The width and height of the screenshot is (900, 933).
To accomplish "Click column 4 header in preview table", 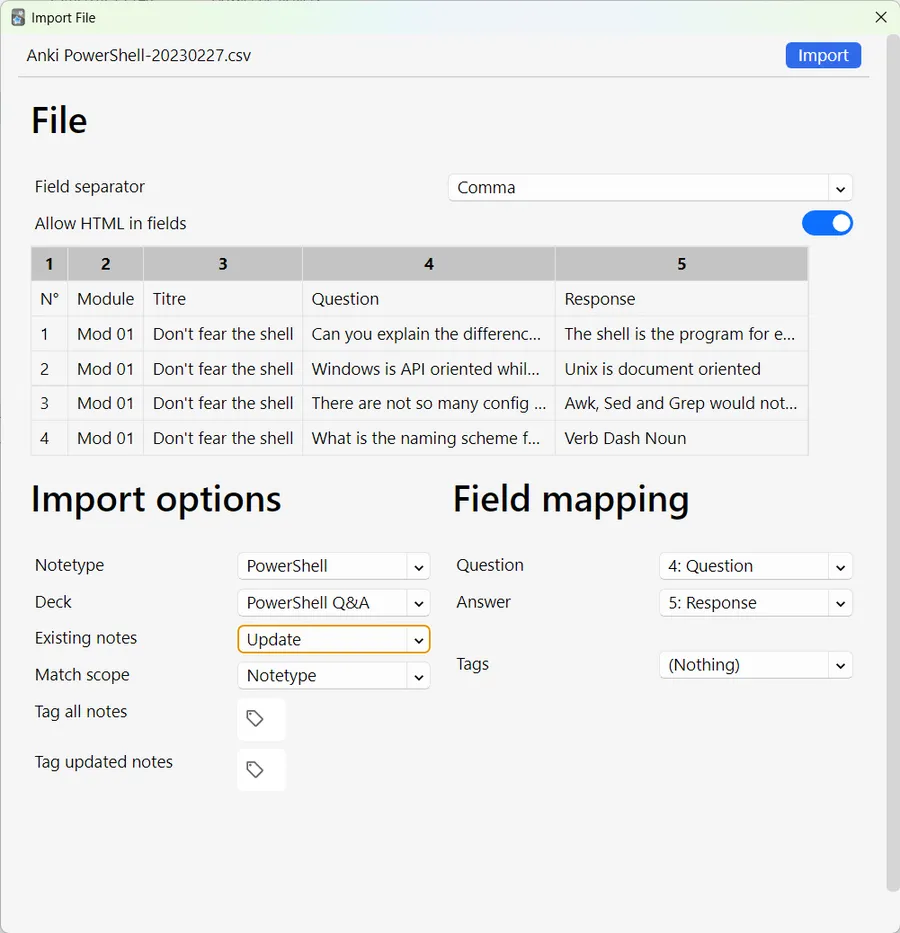I will 429,264.
